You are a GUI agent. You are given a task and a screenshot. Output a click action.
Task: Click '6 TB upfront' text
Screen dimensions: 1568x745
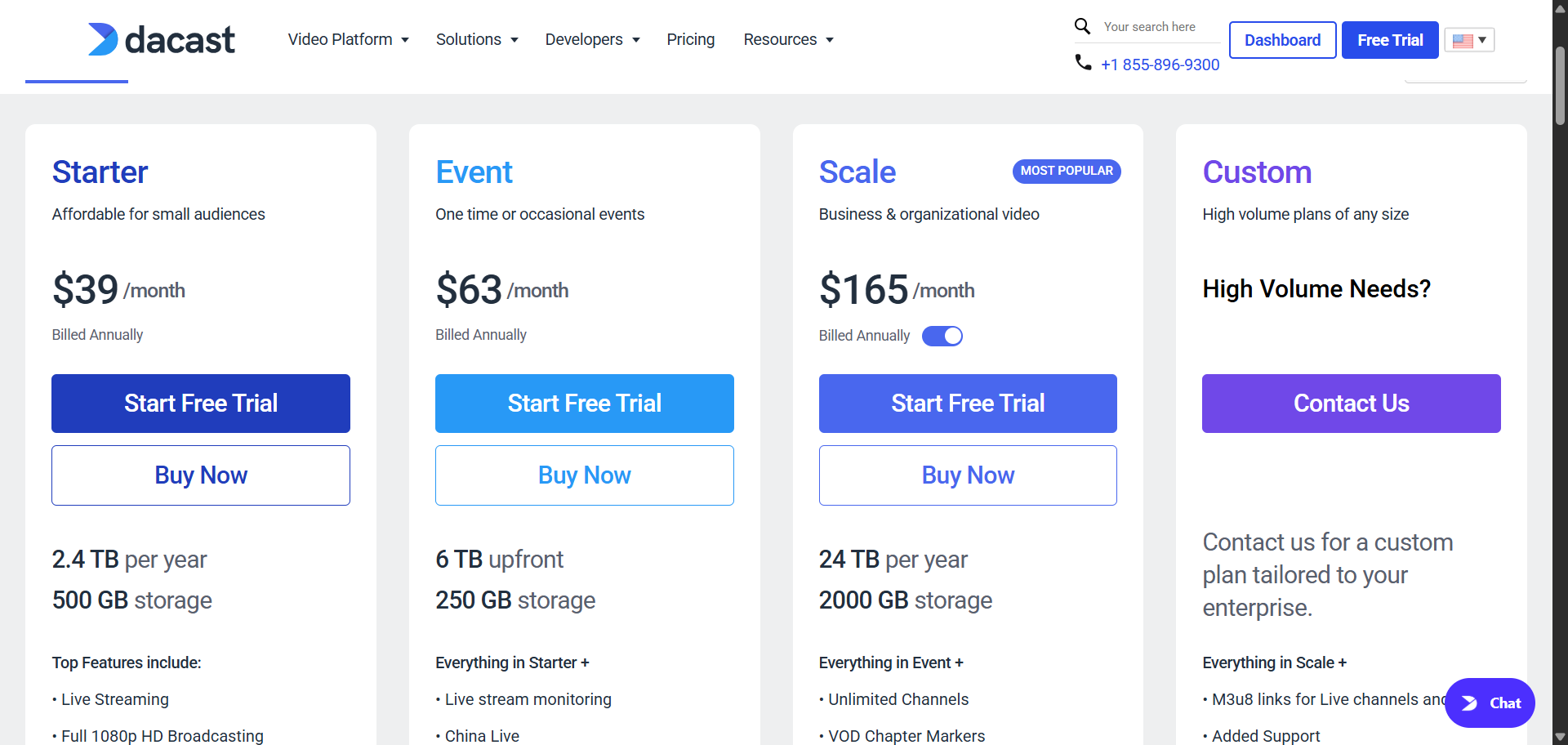(499, 560)
